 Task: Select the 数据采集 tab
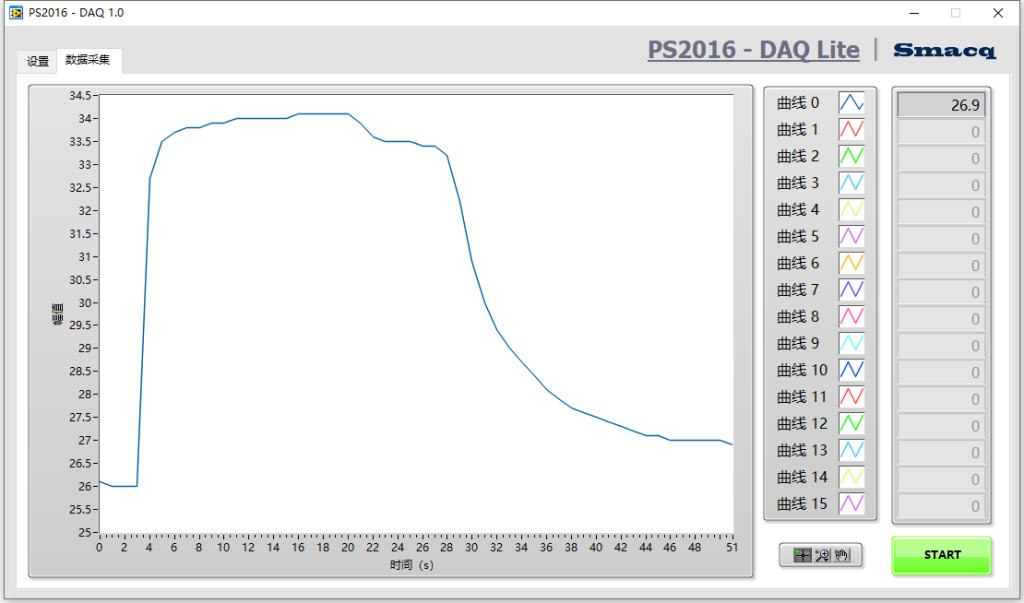click(88, 60)
